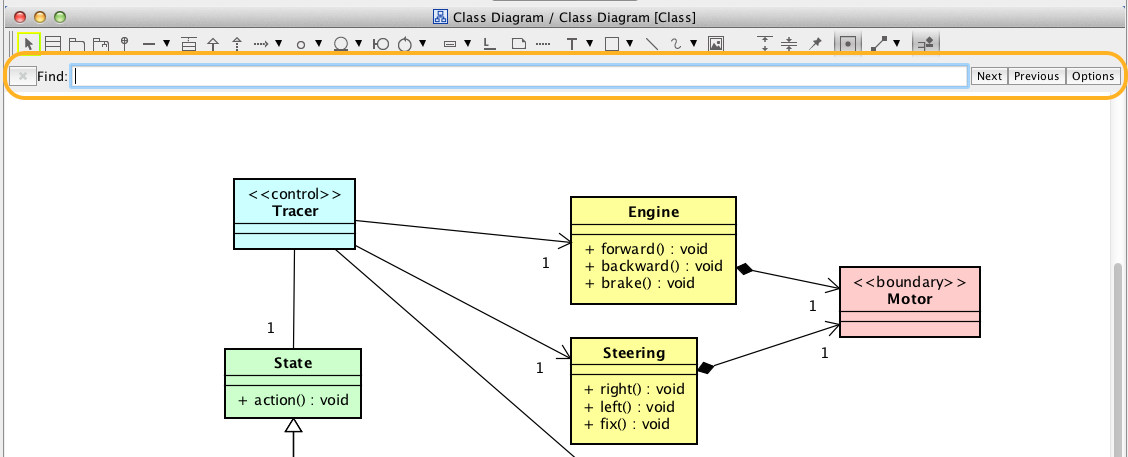The image size is (1128, 457).
Task: Choose the Class tool in toolbar
Action: (x=53, y=44)
